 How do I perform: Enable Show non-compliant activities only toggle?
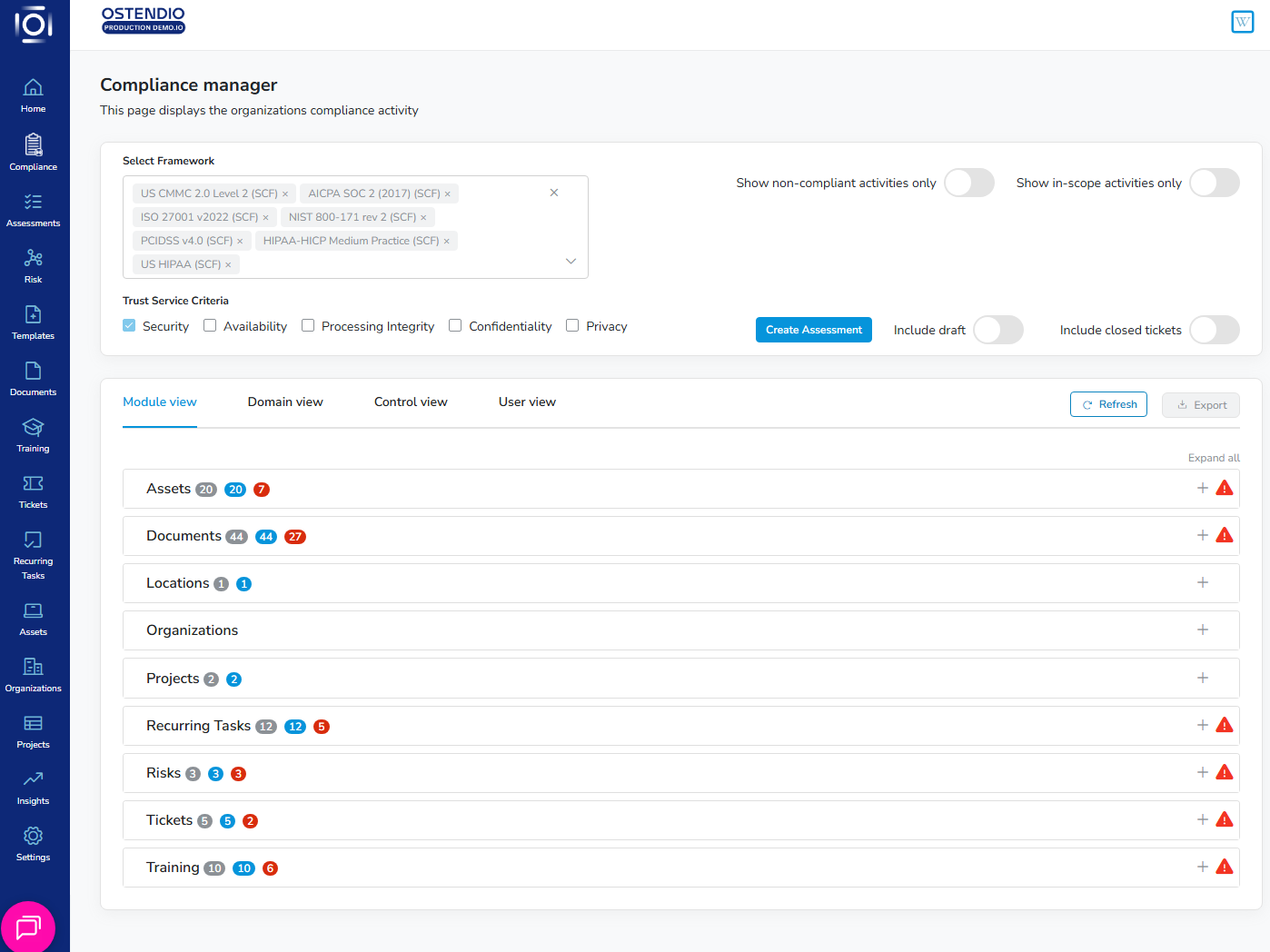click(969, 183)
